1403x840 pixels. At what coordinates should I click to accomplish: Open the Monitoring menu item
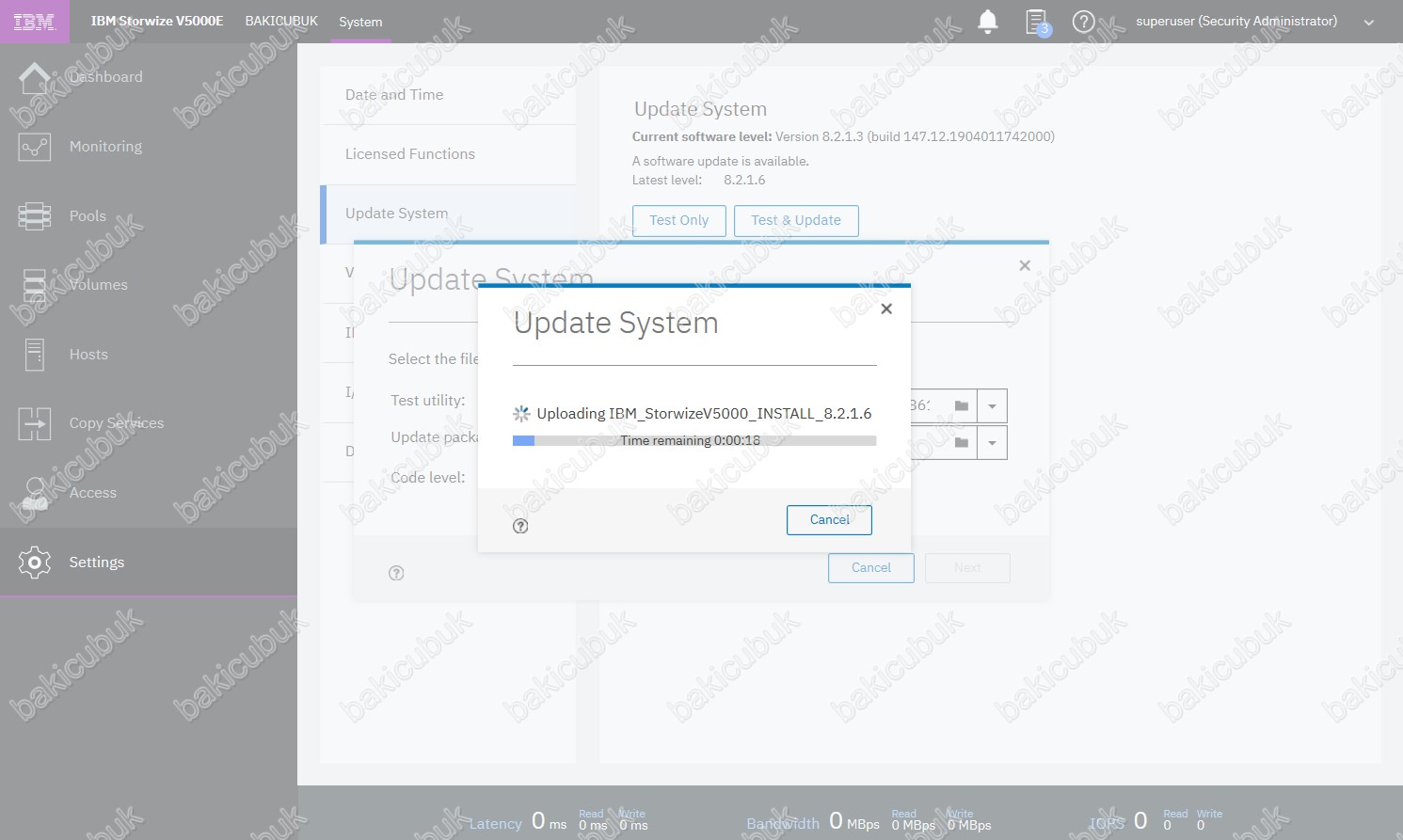pos(149,147)
